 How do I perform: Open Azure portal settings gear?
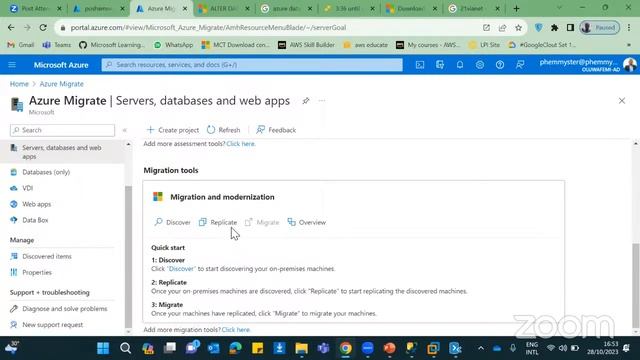[x=480, y=64]
